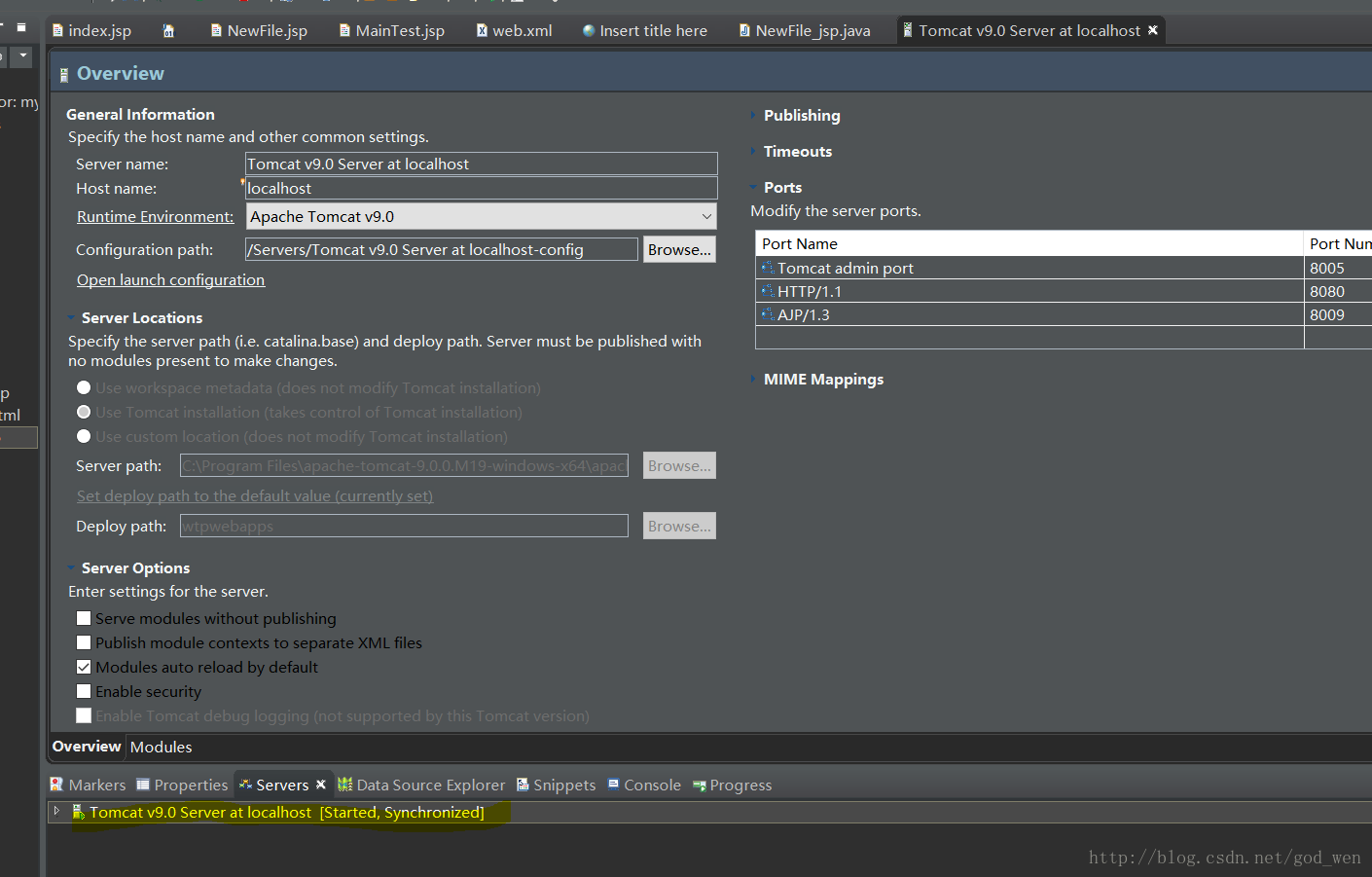This screenshot has height=877, width=1372.
Task: Show the Console view
Action: tap(643, 786)
